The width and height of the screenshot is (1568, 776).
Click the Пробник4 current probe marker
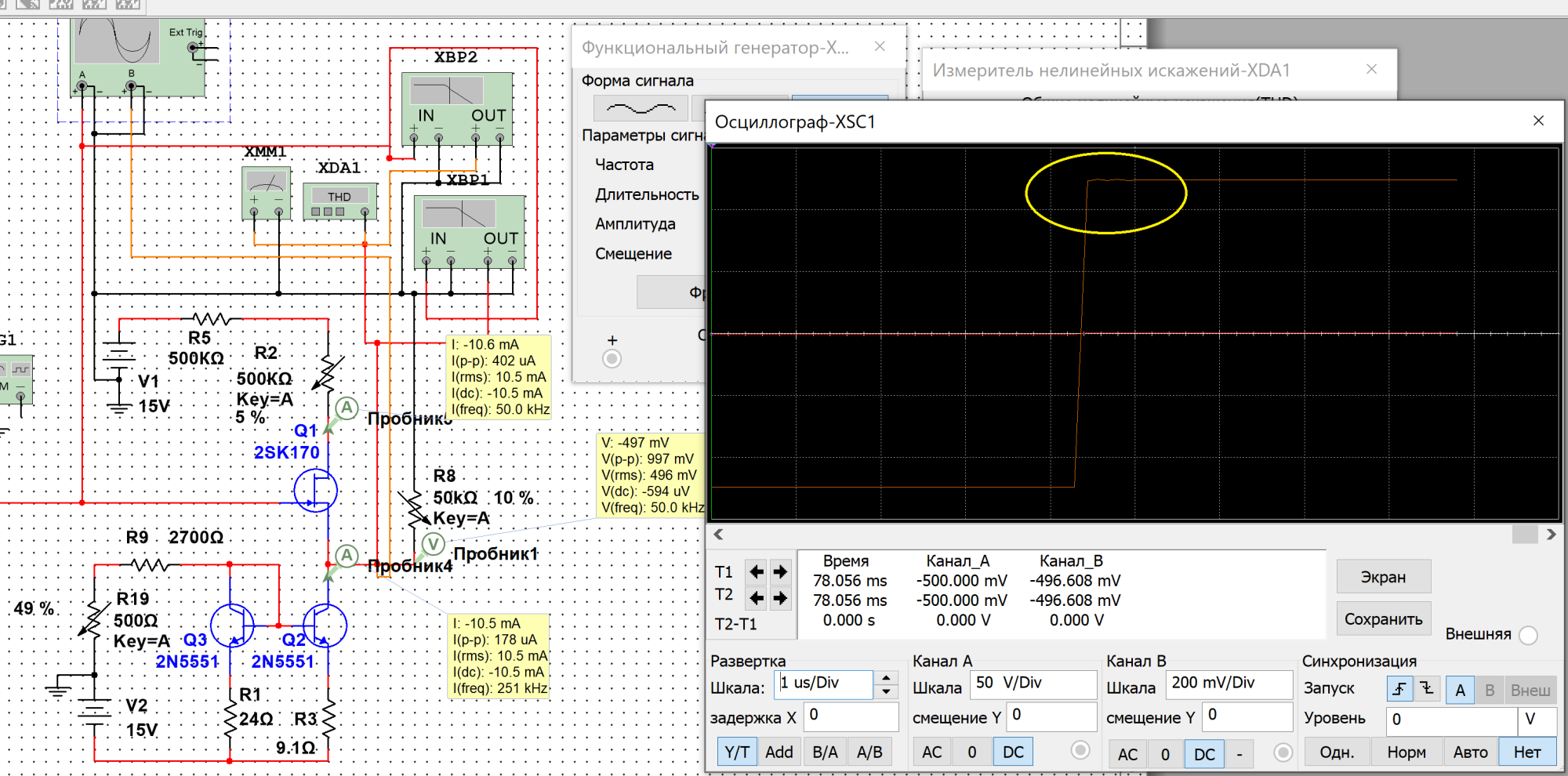tap(347, 556)
